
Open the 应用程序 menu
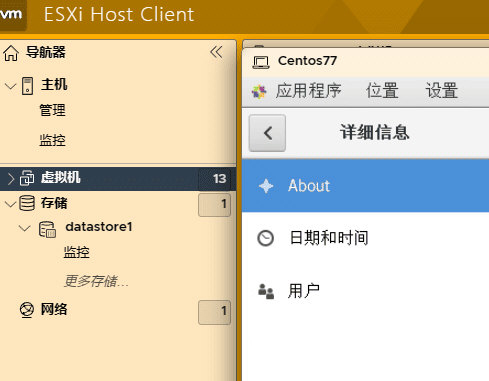308,91
